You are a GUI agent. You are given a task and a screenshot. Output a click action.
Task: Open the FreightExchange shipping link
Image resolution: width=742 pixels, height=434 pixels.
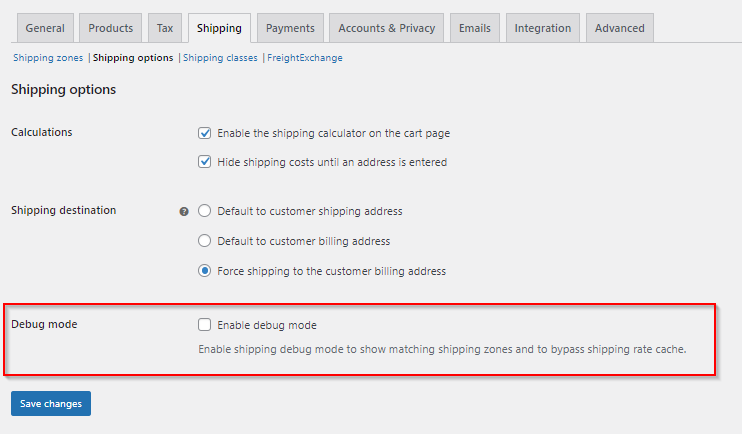(x=305, y=58)
